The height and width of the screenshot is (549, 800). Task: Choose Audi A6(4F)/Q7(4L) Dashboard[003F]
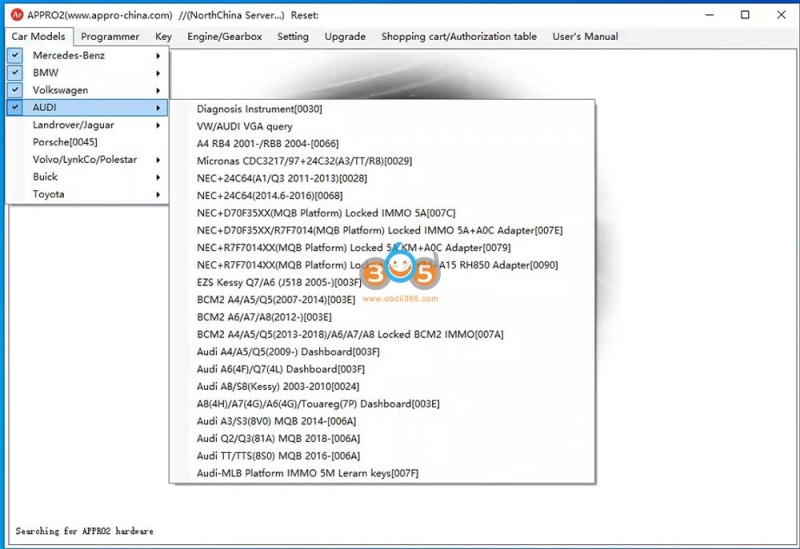[x=382, y=369]
